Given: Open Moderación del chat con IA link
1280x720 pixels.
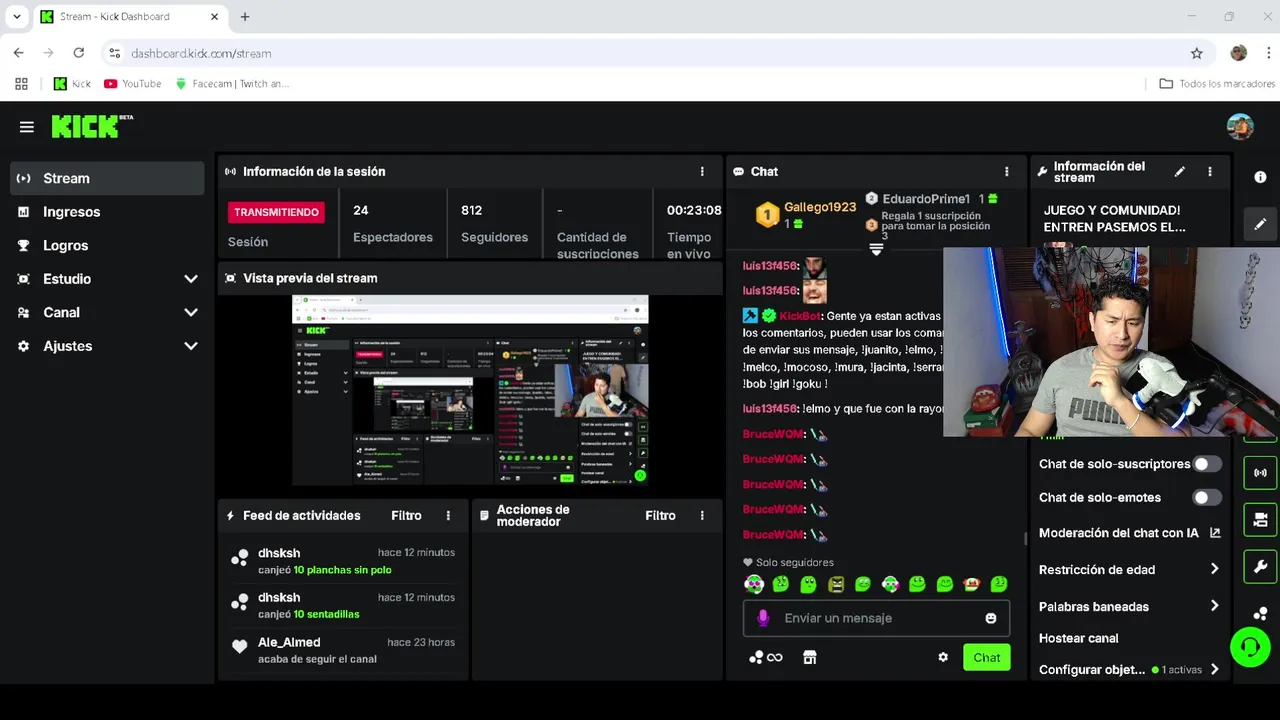Looking at the screenshot, I should click(x=1130, y=533).
